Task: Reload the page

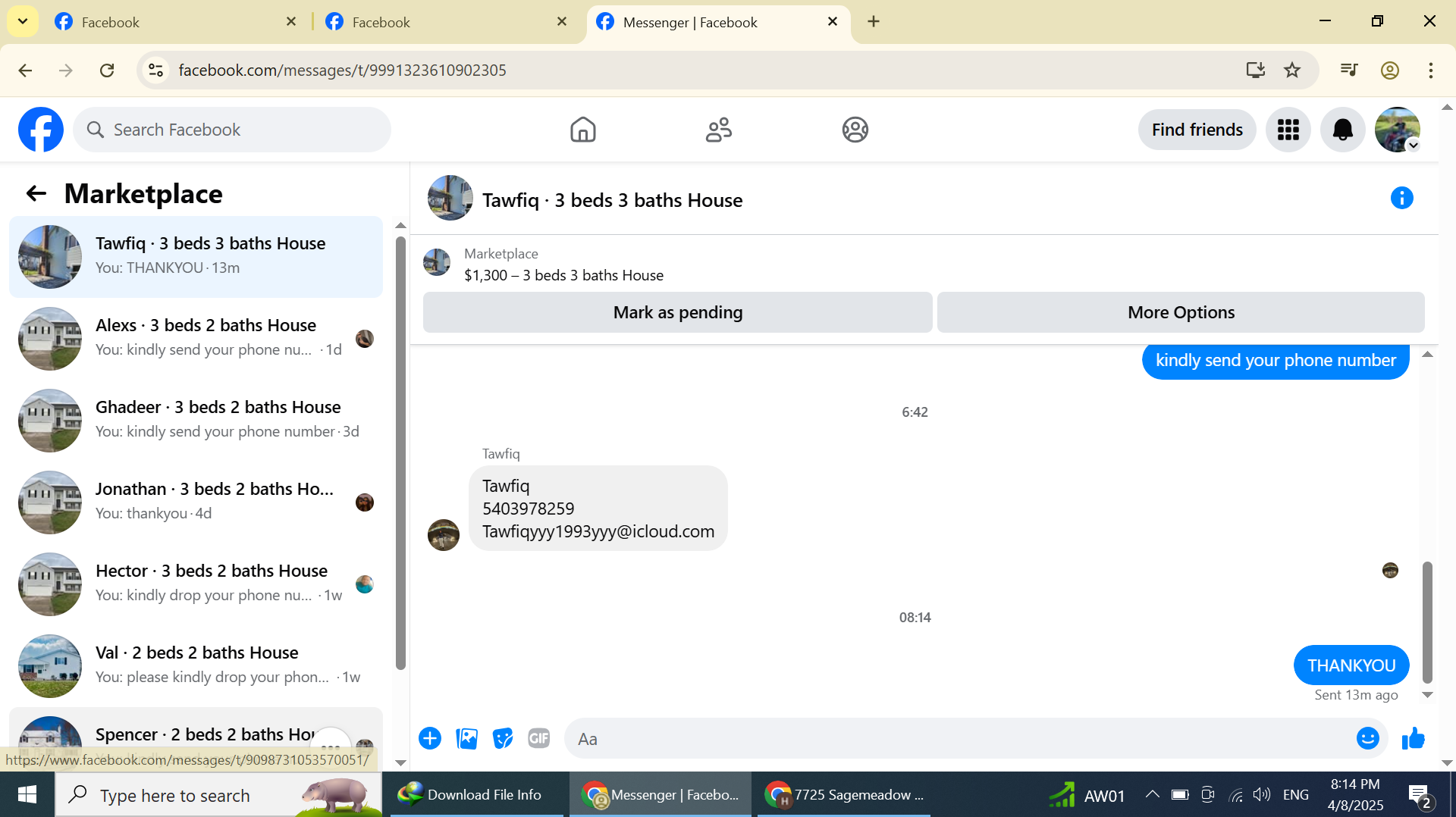Action: [107, 70]
